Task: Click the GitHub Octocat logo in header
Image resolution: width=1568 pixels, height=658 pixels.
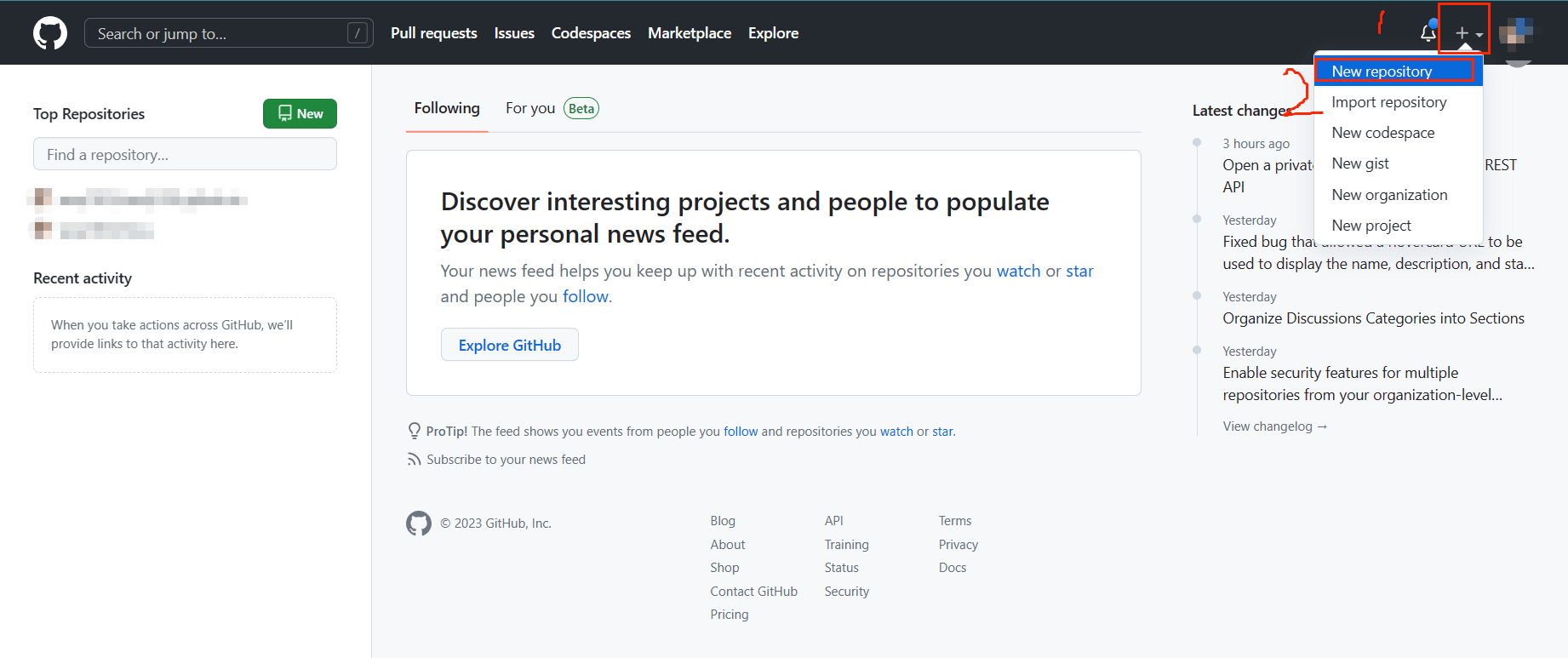Action: pos(50,33)
